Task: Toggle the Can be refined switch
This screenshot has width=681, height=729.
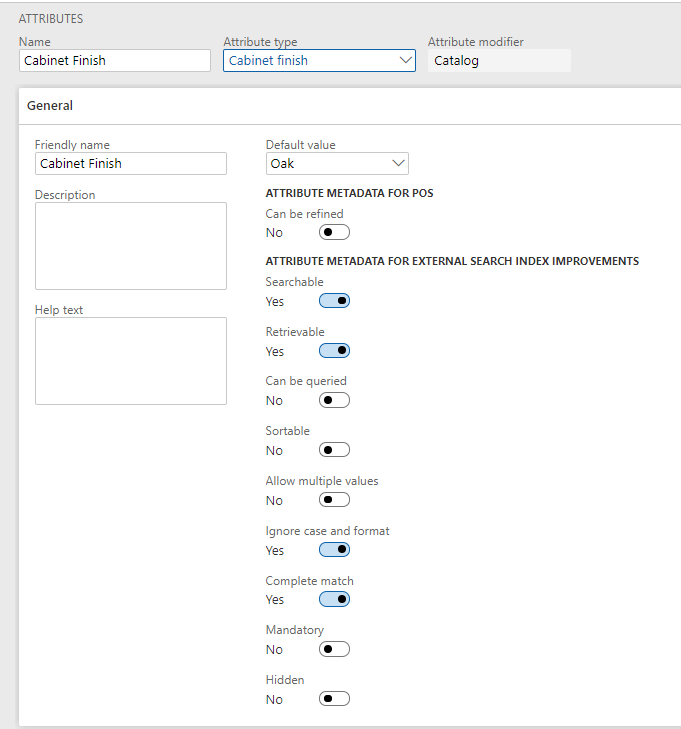Action: [x=334, y=232]
